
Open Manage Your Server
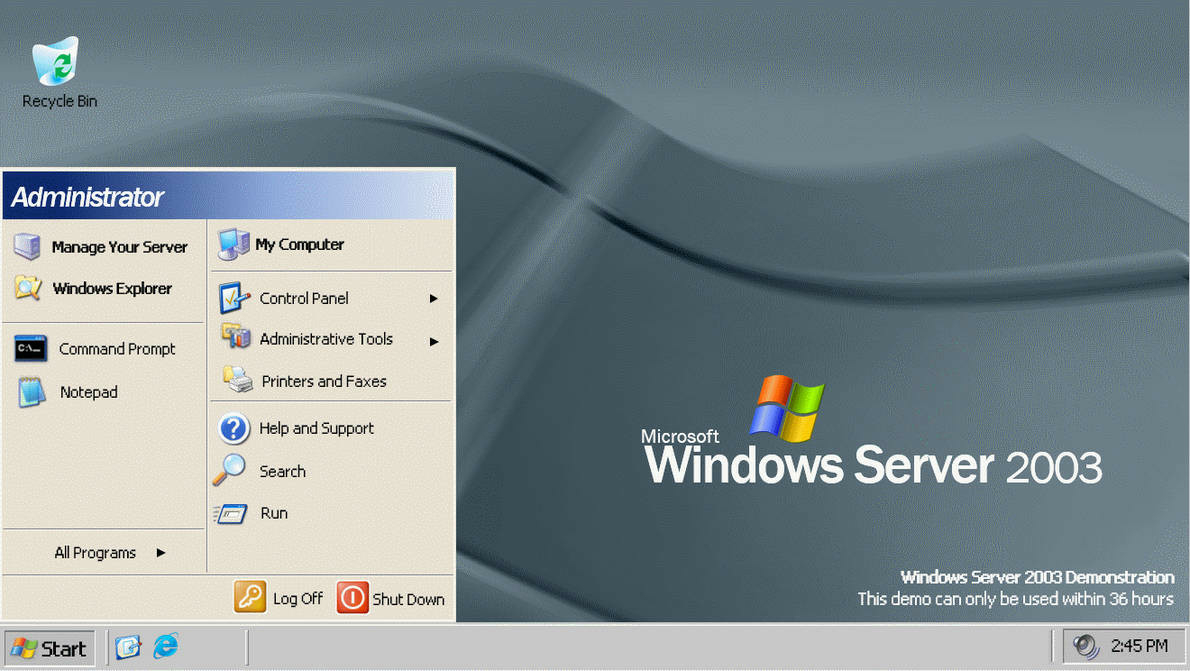tap(120, 247)
